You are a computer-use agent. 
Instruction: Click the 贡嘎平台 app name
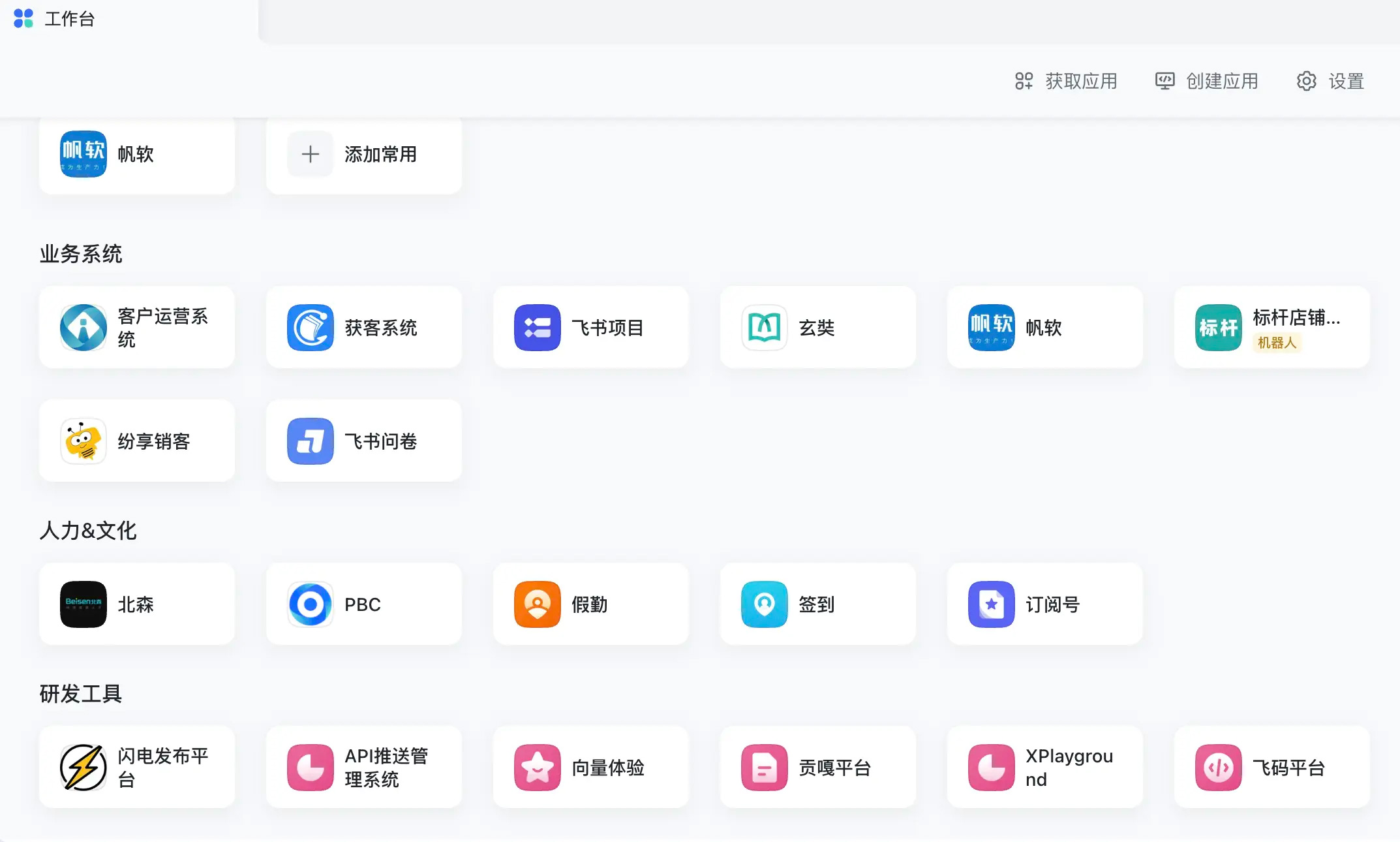pos(835,768)
